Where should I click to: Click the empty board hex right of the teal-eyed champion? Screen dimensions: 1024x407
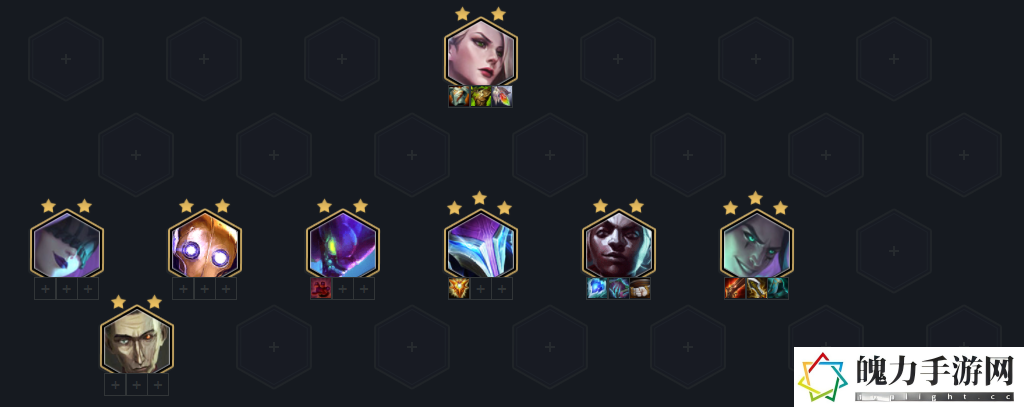(x=894, y=251)
